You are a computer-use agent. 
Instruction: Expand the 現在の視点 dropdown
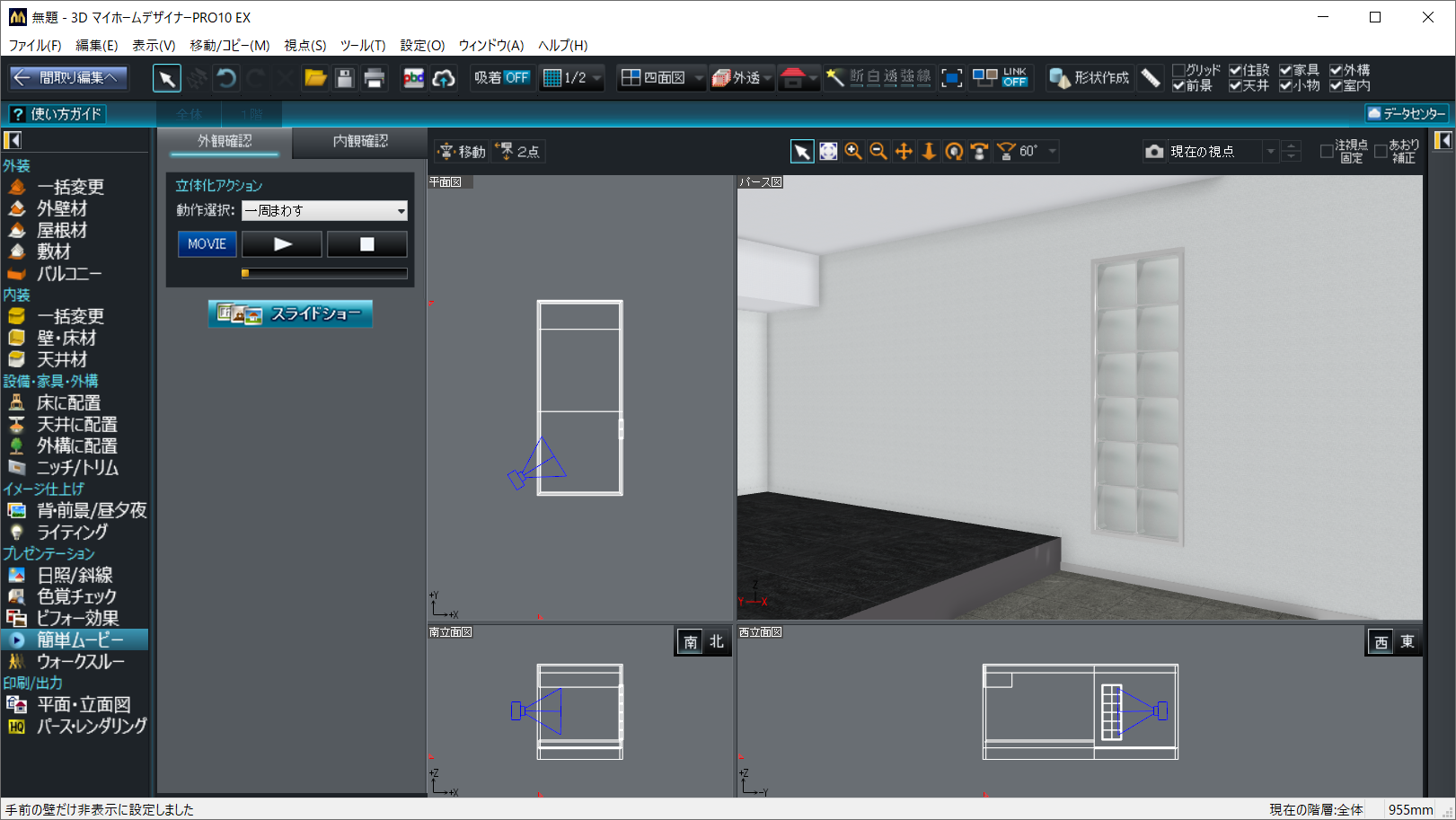(x=1270, y=152)
